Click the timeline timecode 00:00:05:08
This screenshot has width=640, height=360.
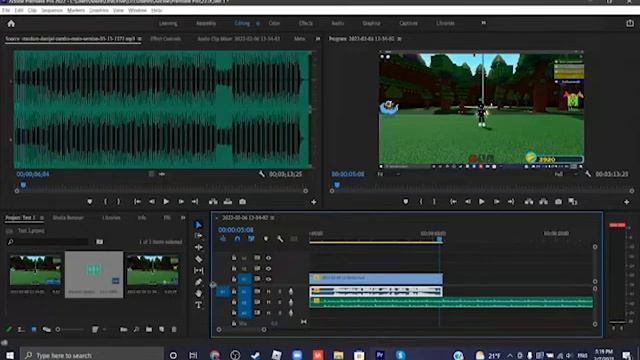coord(236,230)
